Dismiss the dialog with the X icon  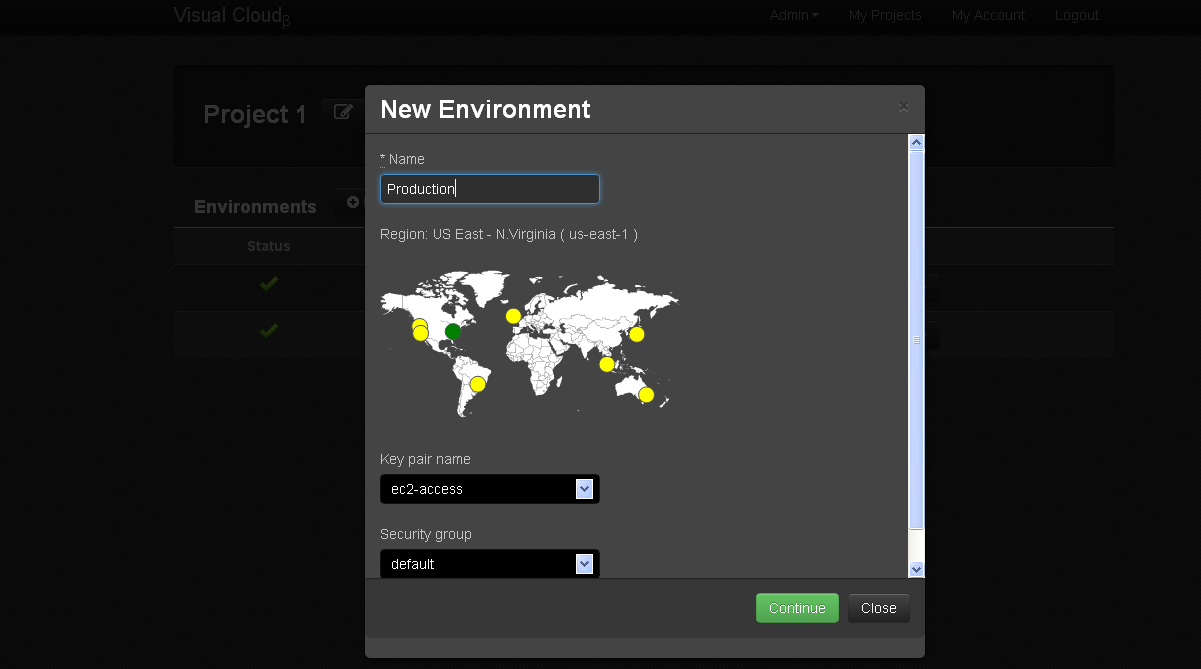[x=903, y=107]
